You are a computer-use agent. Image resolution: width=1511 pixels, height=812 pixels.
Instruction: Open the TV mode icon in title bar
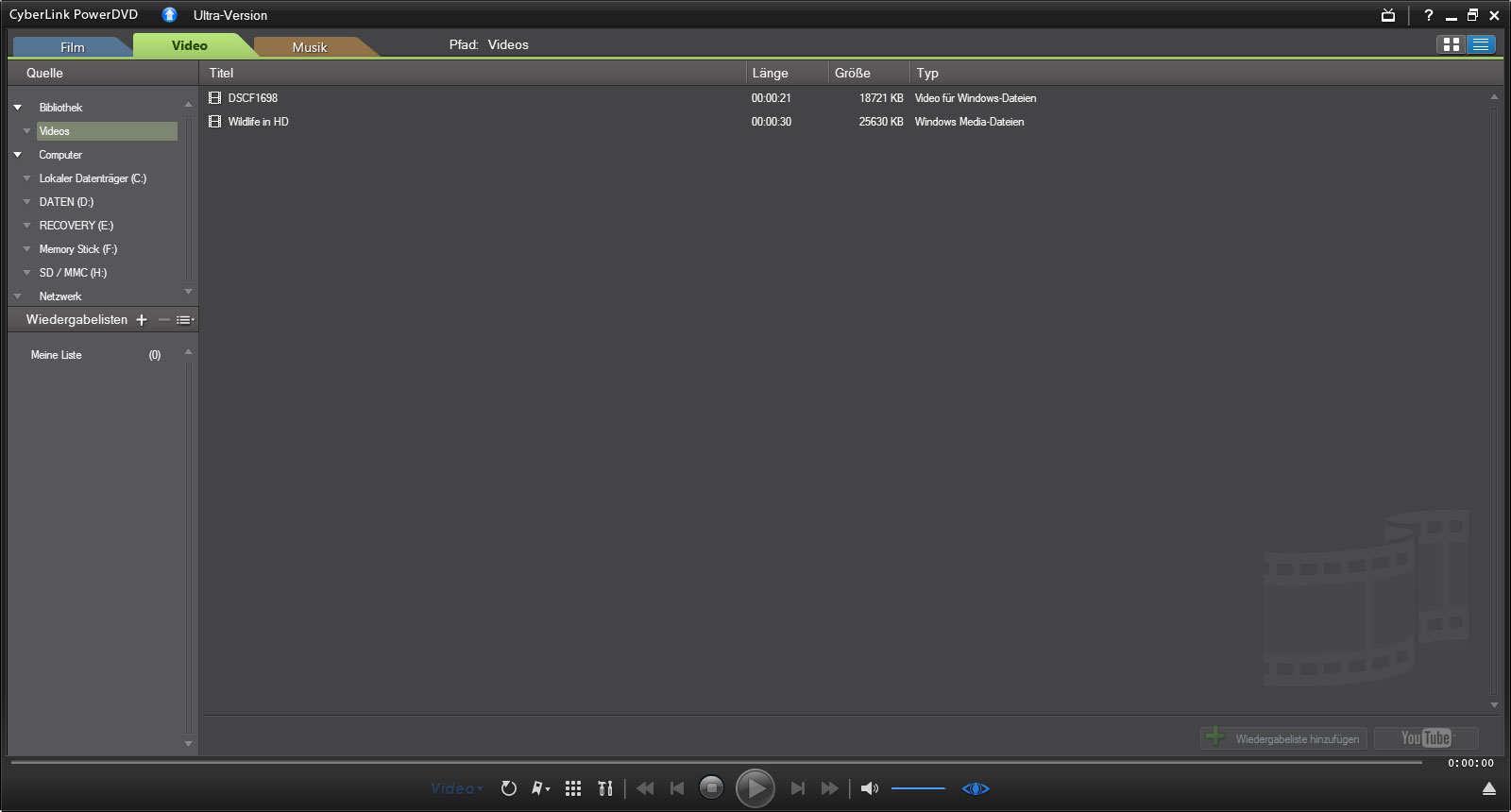click(1388, 15)
